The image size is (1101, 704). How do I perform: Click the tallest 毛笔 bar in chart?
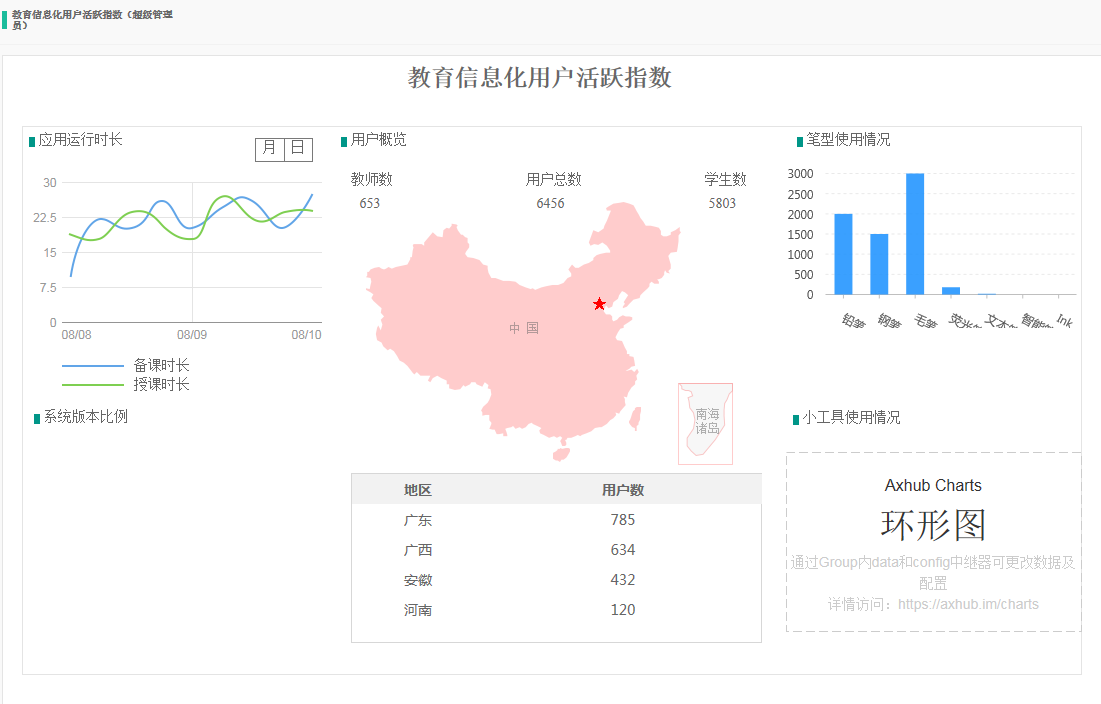pos(915,234)
